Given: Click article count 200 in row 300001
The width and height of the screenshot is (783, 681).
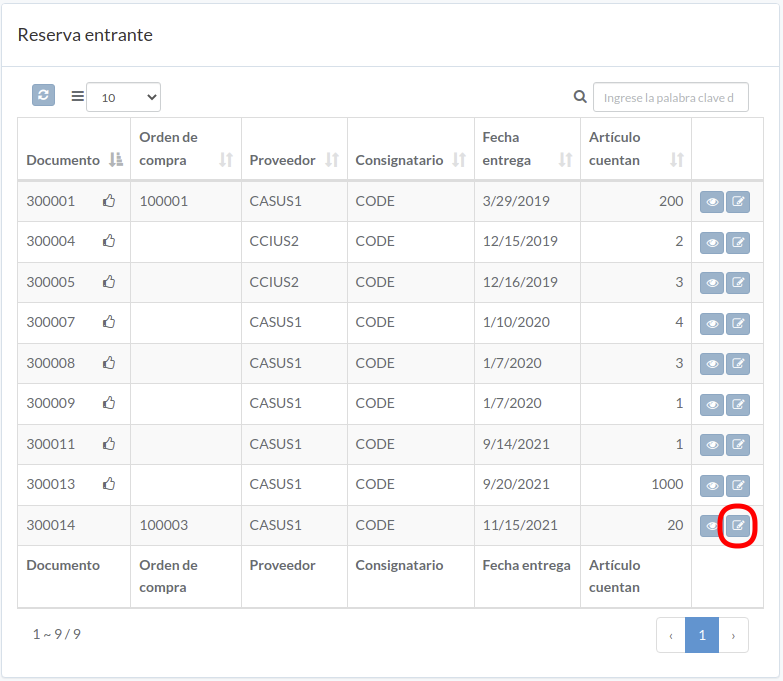Looking at the screenshot, I should coord(671,201).
